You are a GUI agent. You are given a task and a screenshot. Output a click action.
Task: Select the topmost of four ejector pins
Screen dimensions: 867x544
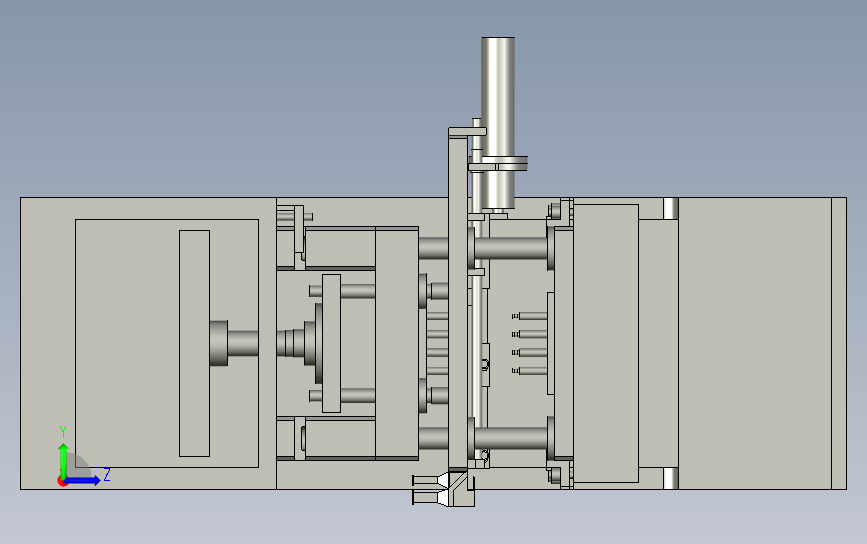530,316
